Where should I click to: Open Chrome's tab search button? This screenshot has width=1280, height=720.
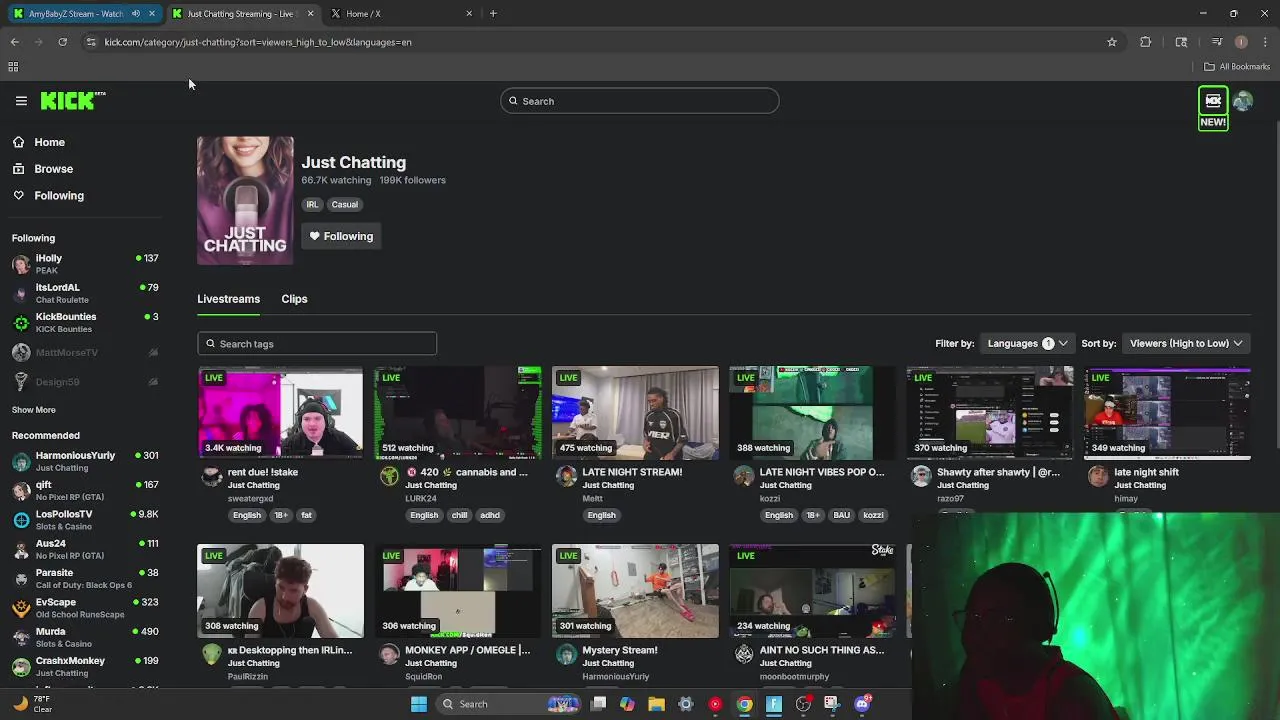(1181, 42)
